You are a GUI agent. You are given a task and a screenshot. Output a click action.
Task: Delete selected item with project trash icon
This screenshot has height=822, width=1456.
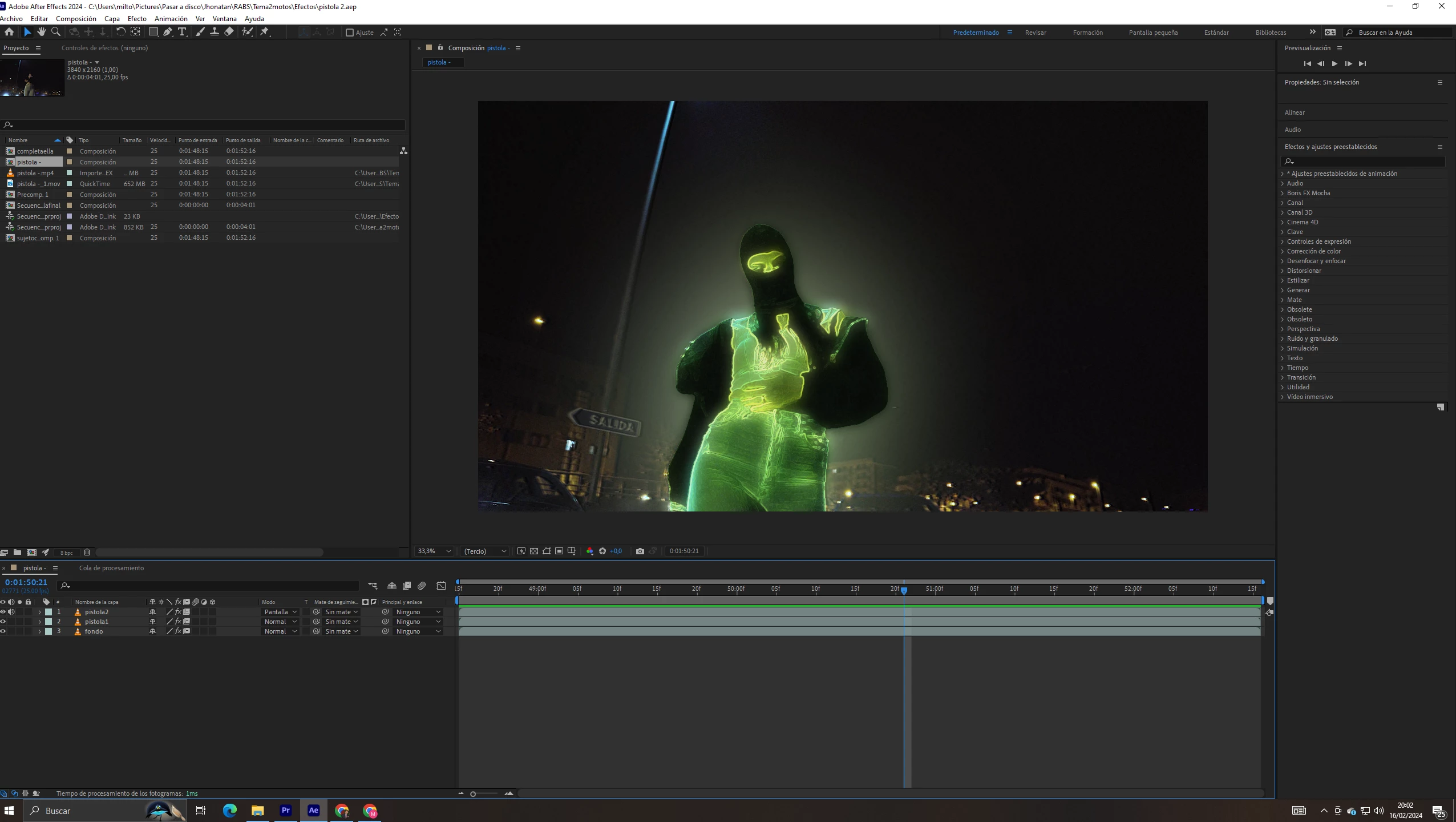pyautogui.click(x=87, y=552)
